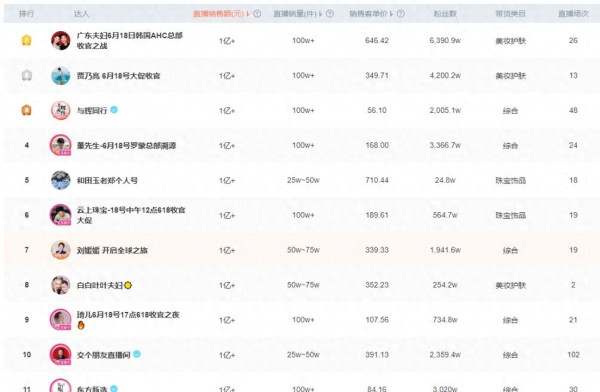Image resolution: width=600 pixels, height=392 pixels.
Task: Open avatar of 和田玉老郑个人号
Action: pyautogui.click(x=61, y=180)
